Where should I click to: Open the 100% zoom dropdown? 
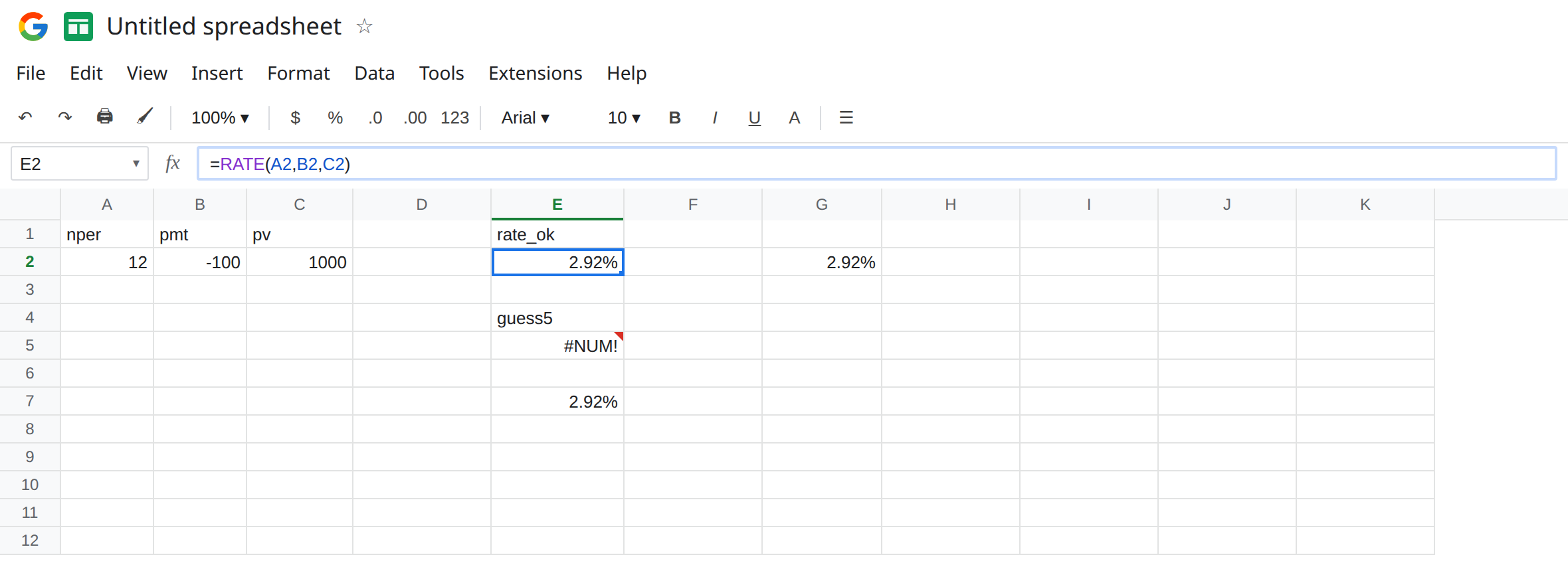pyautogui.click(x=220, y=118)
